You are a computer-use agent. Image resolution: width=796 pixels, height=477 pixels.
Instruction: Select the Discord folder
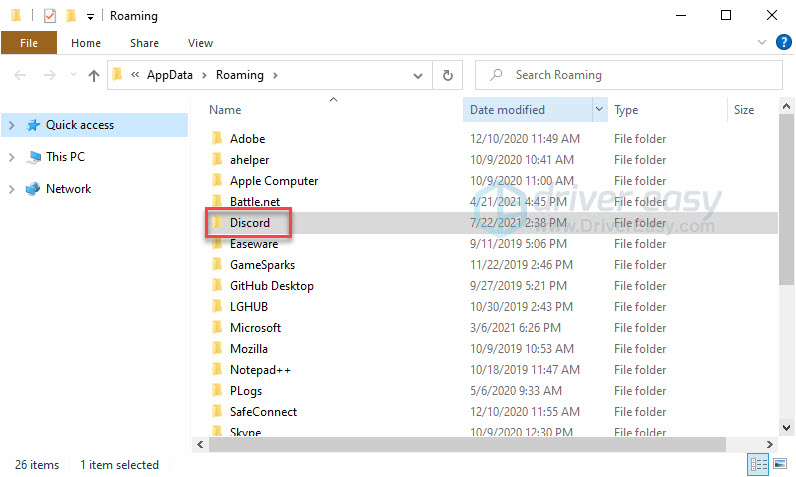tap(249, 223)
